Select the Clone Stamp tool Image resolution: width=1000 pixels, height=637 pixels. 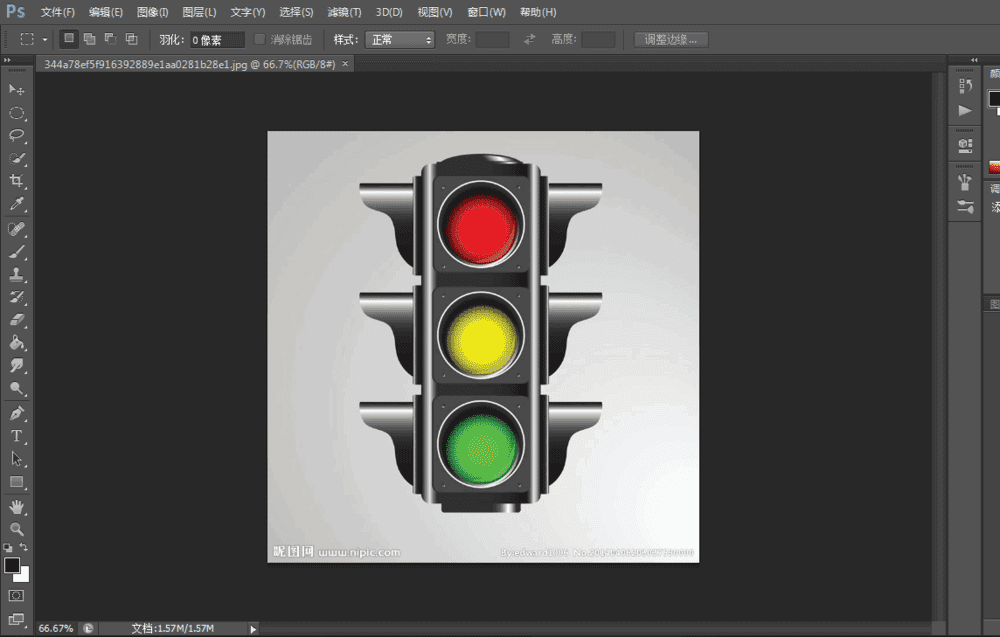pyautogui.click(x=17, y=274)
